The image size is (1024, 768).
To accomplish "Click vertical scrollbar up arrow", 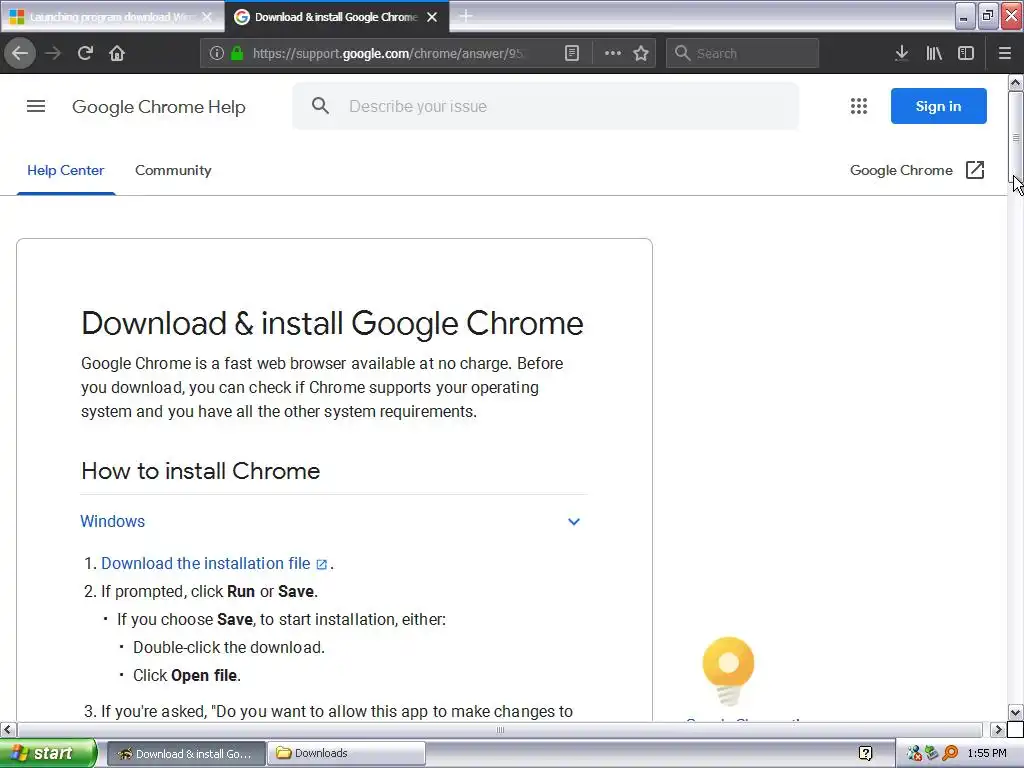I will click(x=1015, y=82).
